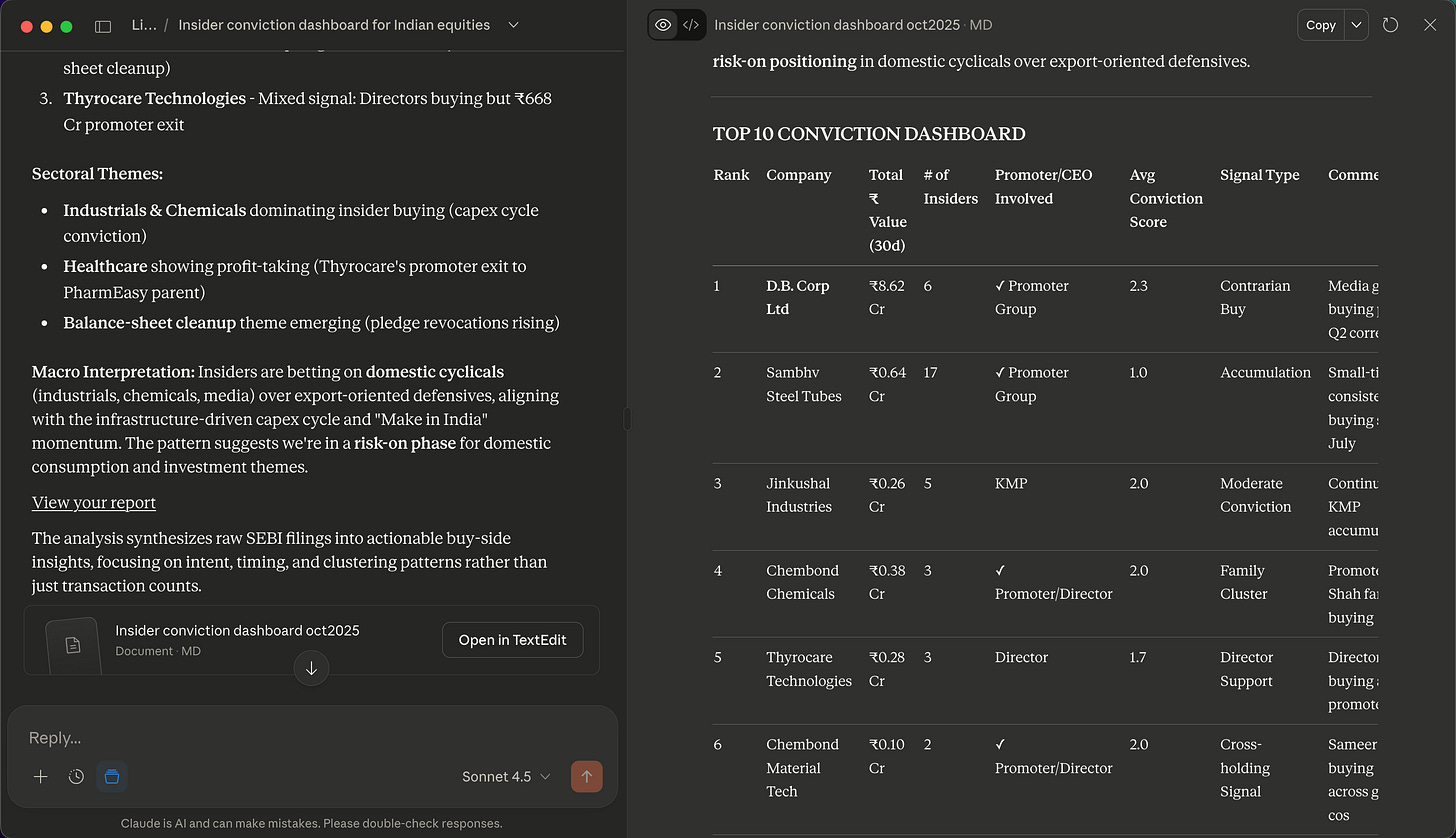The height and width of the screenshot is (838, 1456).
Task: Click the 'Accumulation' signal cell
Action: (1265, 373)
